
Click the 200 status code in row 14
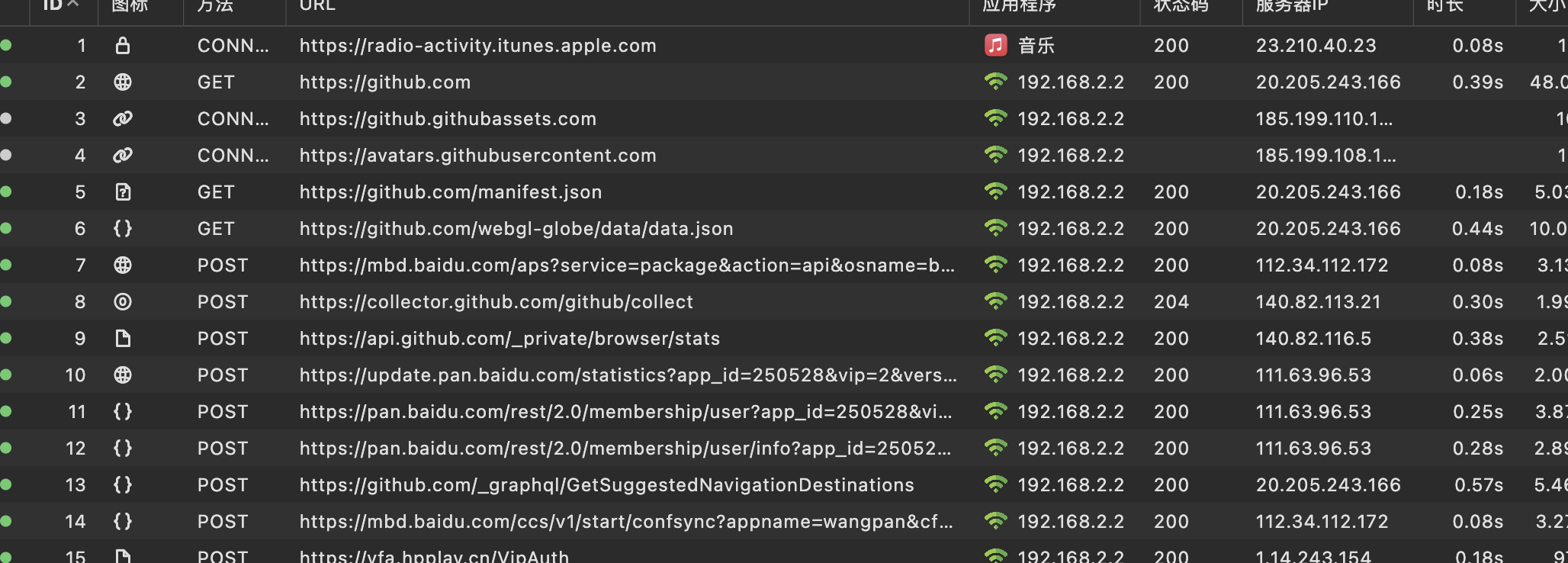(x=1171, y=522)
